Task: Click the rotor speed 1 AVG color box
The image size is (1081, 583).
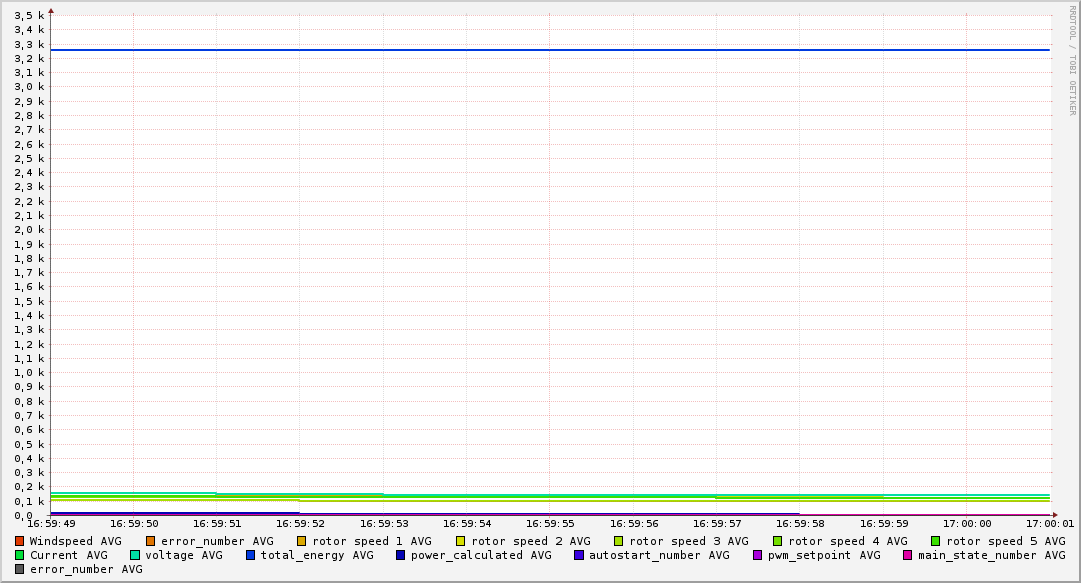Action: pos(302,541)
